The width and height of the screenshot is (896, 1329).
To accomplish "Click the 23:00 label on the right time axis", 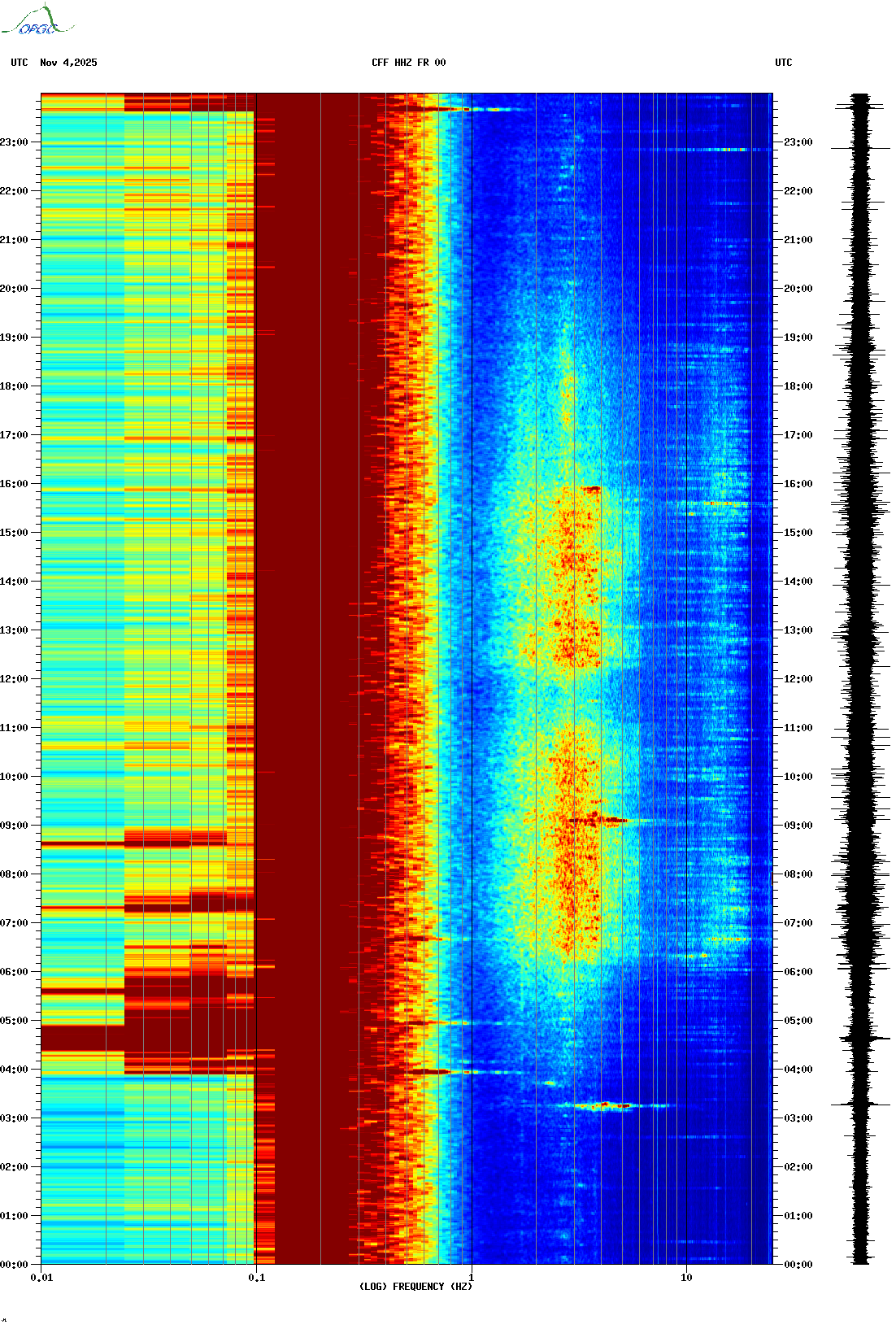I will [798, 142].
